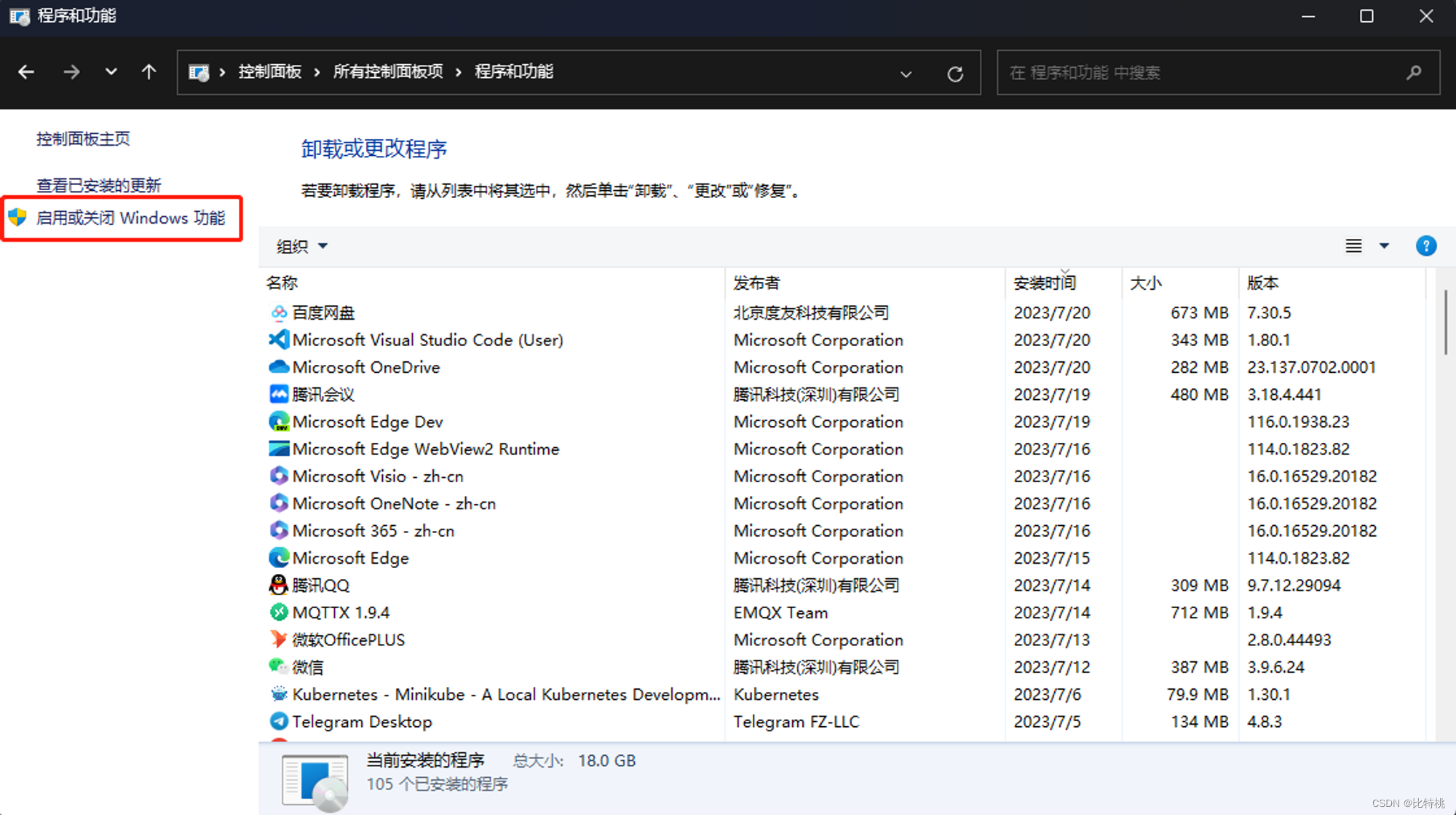Navigate to 所有控制面板项 breadcrumb
This screenshot has width=1456, height=815.
coord(388,72)
